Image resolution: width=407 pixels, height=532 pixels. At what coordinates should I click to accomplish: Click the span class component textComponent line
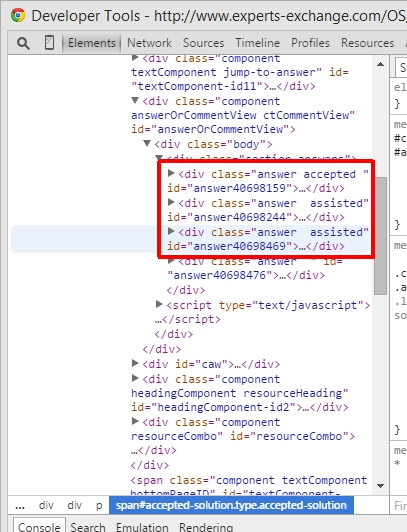pos(249,480)
